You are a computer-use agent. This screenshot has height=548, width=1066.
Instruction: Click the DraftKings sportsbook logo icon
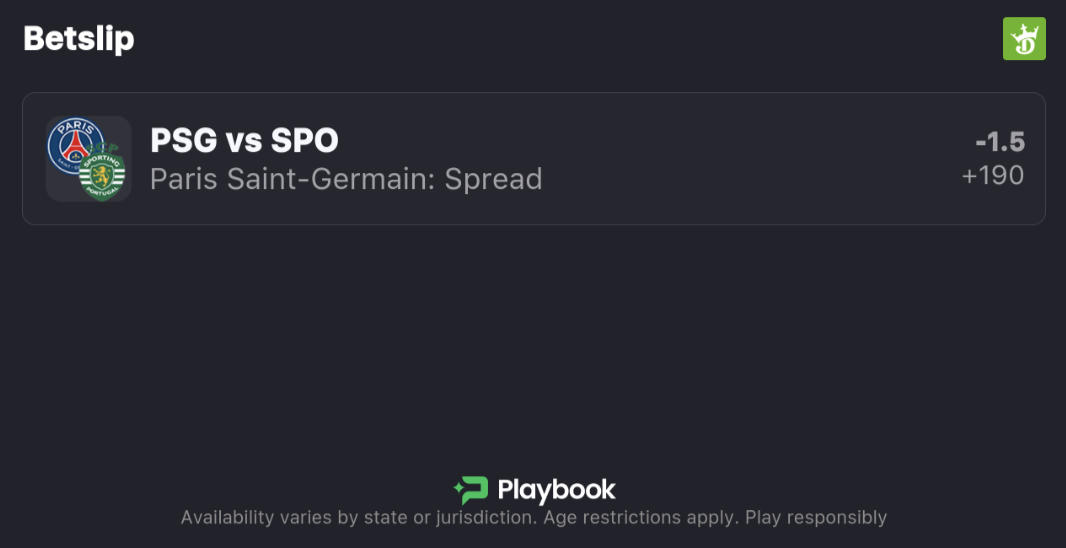click(x=1024, y=39)
